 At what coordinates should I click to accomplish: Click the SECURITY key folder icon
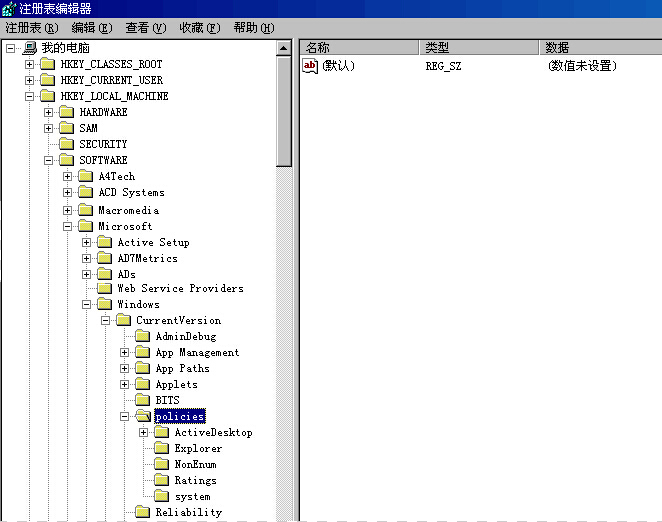[67, 144]
